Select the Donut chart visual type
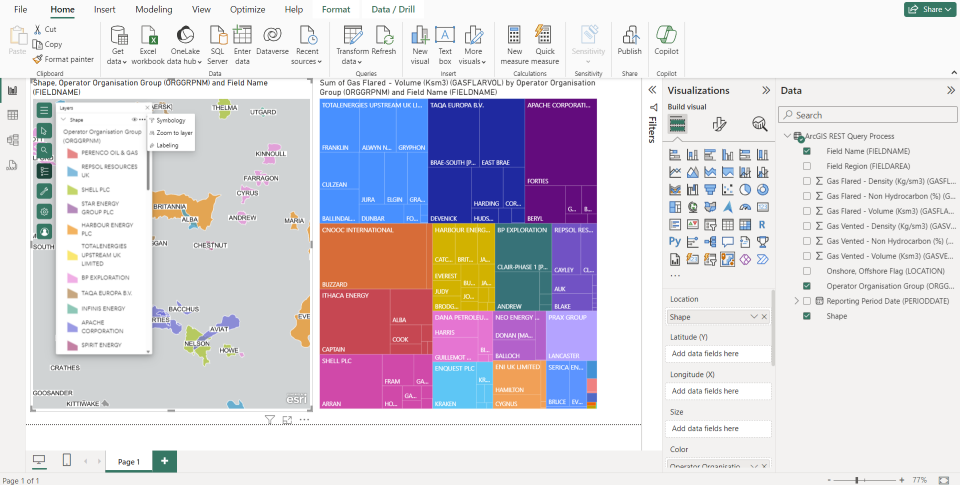Screen dimensions: 960x485 [762, 189]
